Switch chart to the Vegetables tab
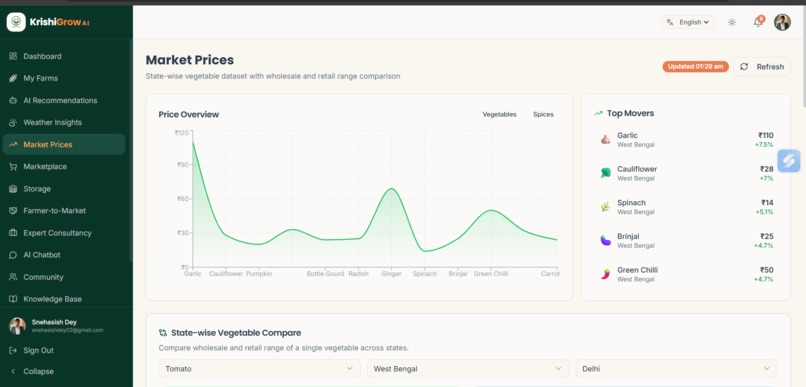Viewport: 806px width, 387px height. 499,114
